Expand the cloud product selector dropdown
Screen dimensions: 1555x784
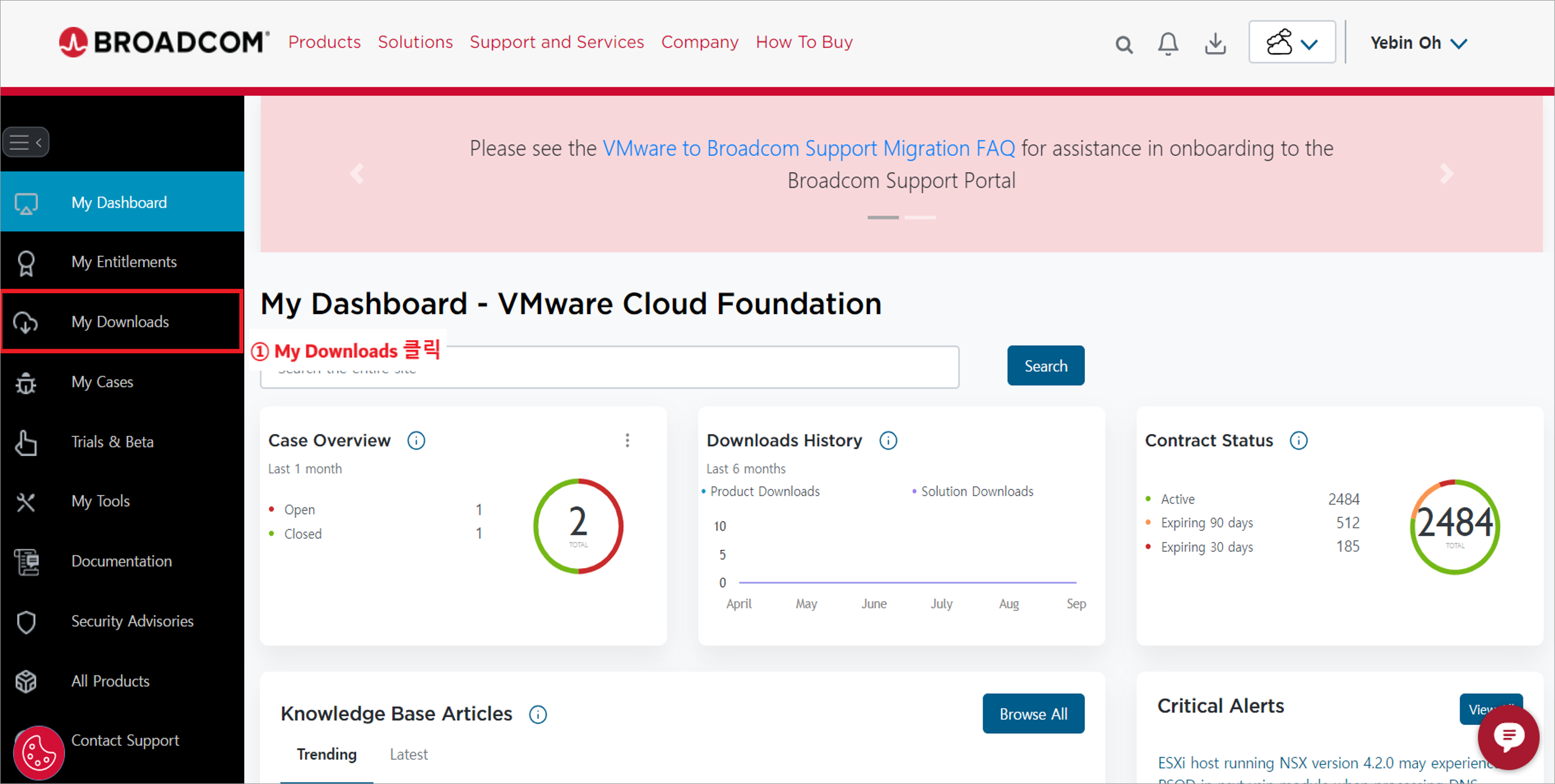[x=1291, y=42]
